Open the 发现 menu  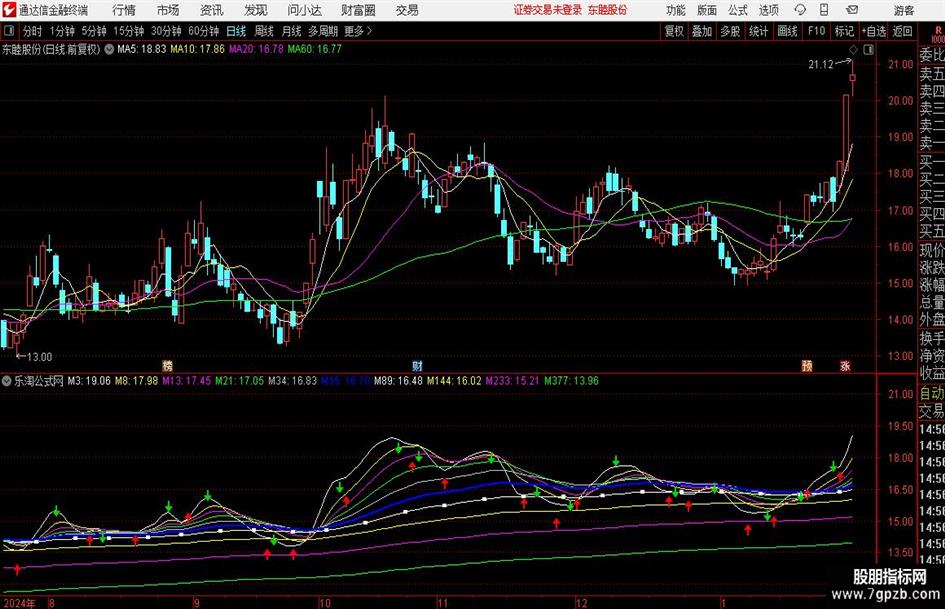coord(256,10)
